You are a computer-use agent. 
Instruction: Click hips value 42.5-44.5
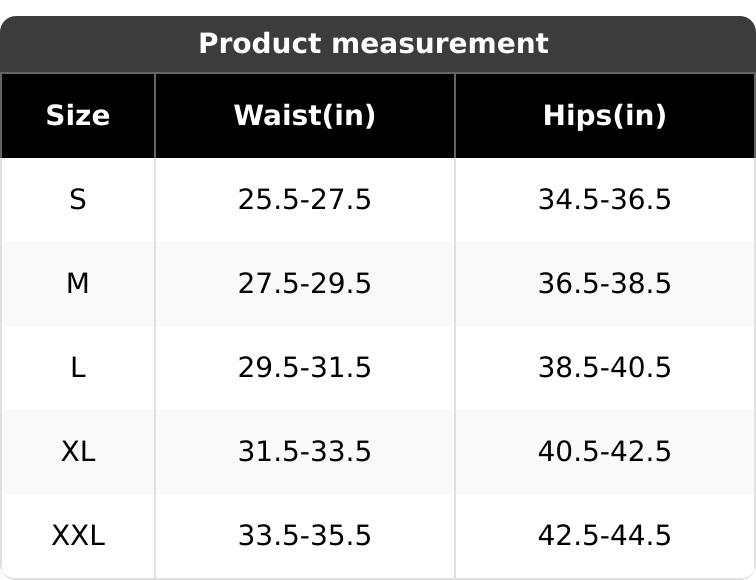(x=604, y=536)
